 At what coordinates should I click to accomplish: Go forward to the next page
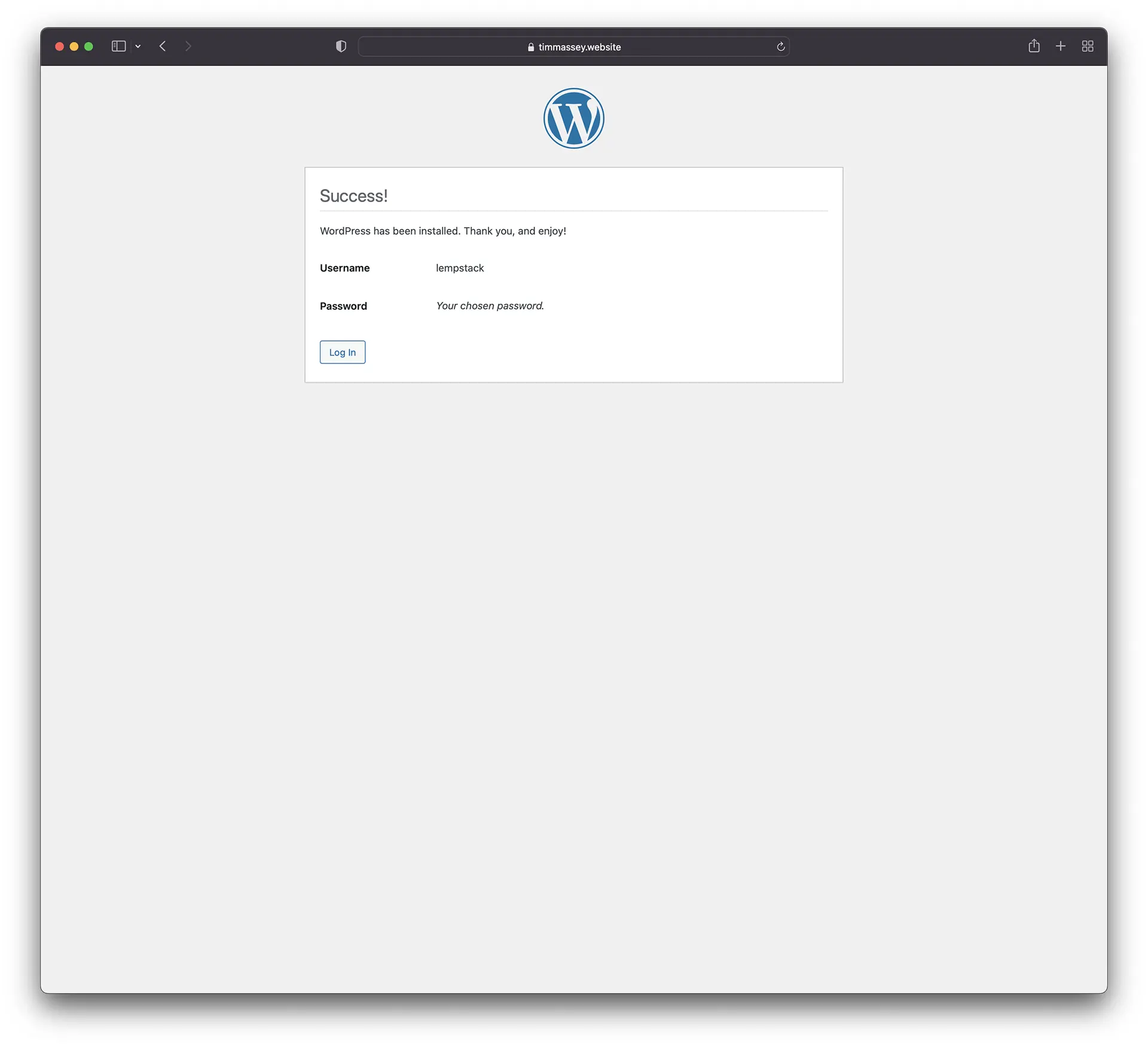click(188, 46)
